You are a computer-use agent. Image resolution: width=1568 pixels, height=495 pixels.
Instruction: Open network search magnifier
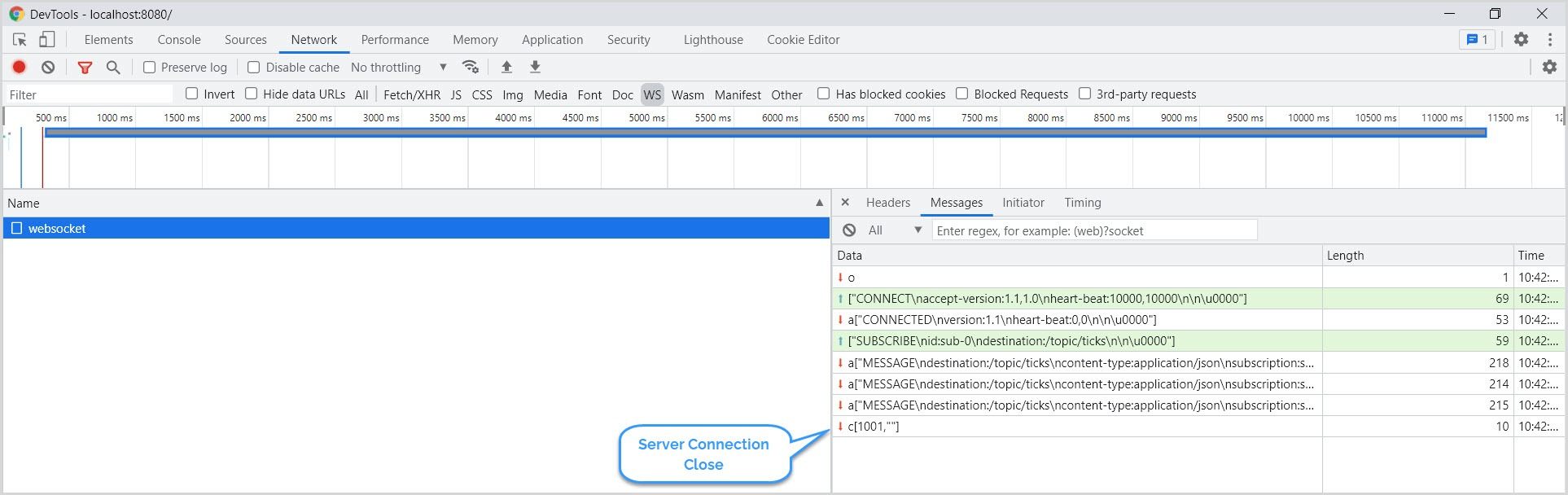tap(113, 68)
